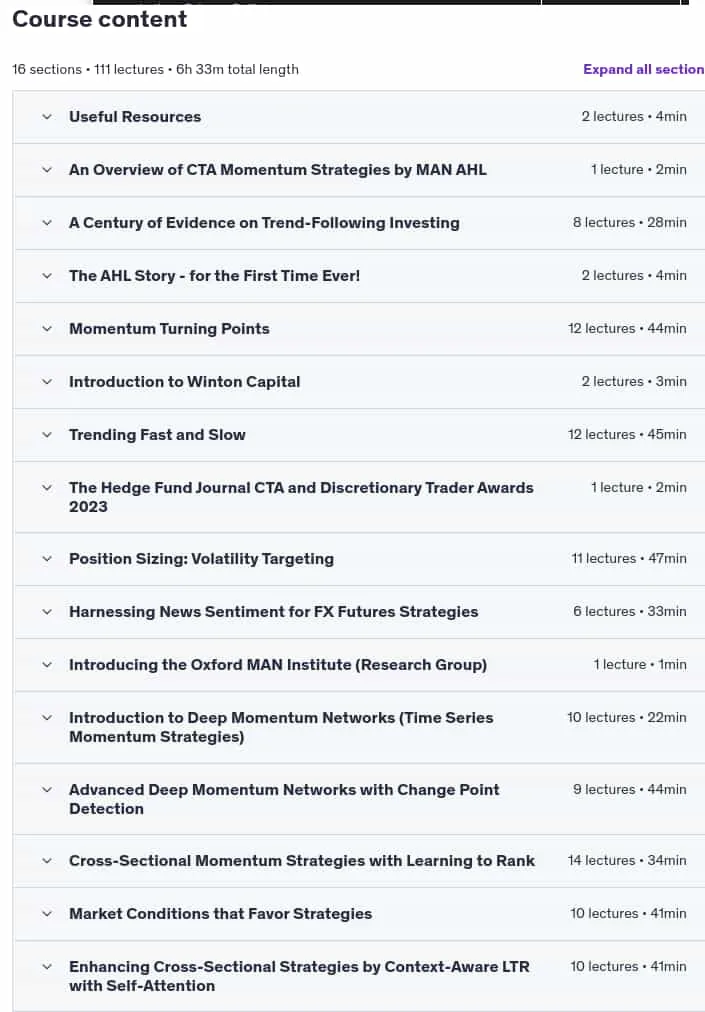Click chevron beside An Overview of CTA Momentum Strategies

(x=46, y=170)
